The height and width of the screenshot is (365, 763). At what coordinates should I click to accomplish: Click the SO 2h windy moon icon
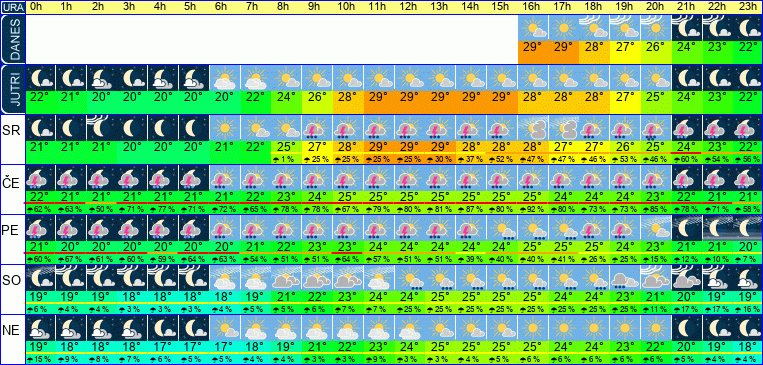(102, 278)
